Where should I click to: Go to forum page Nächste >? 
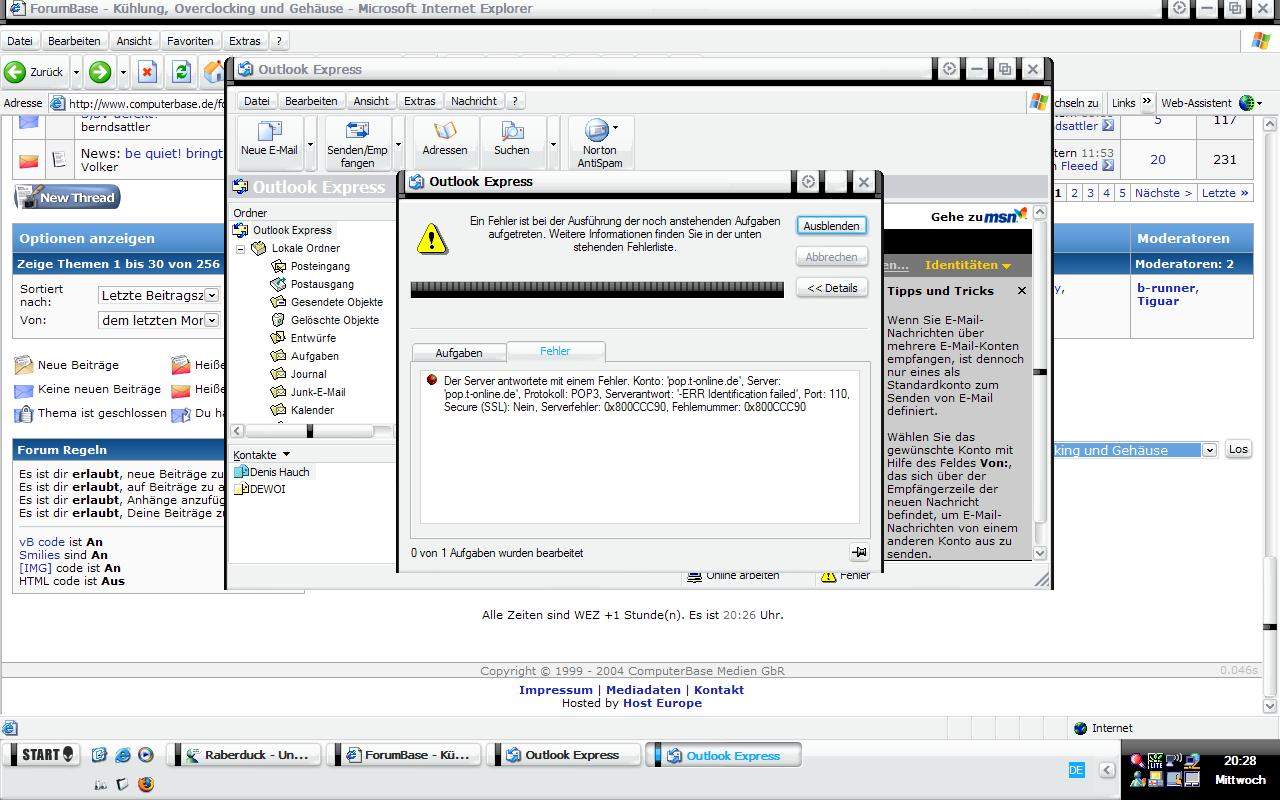pos(1163,193)
